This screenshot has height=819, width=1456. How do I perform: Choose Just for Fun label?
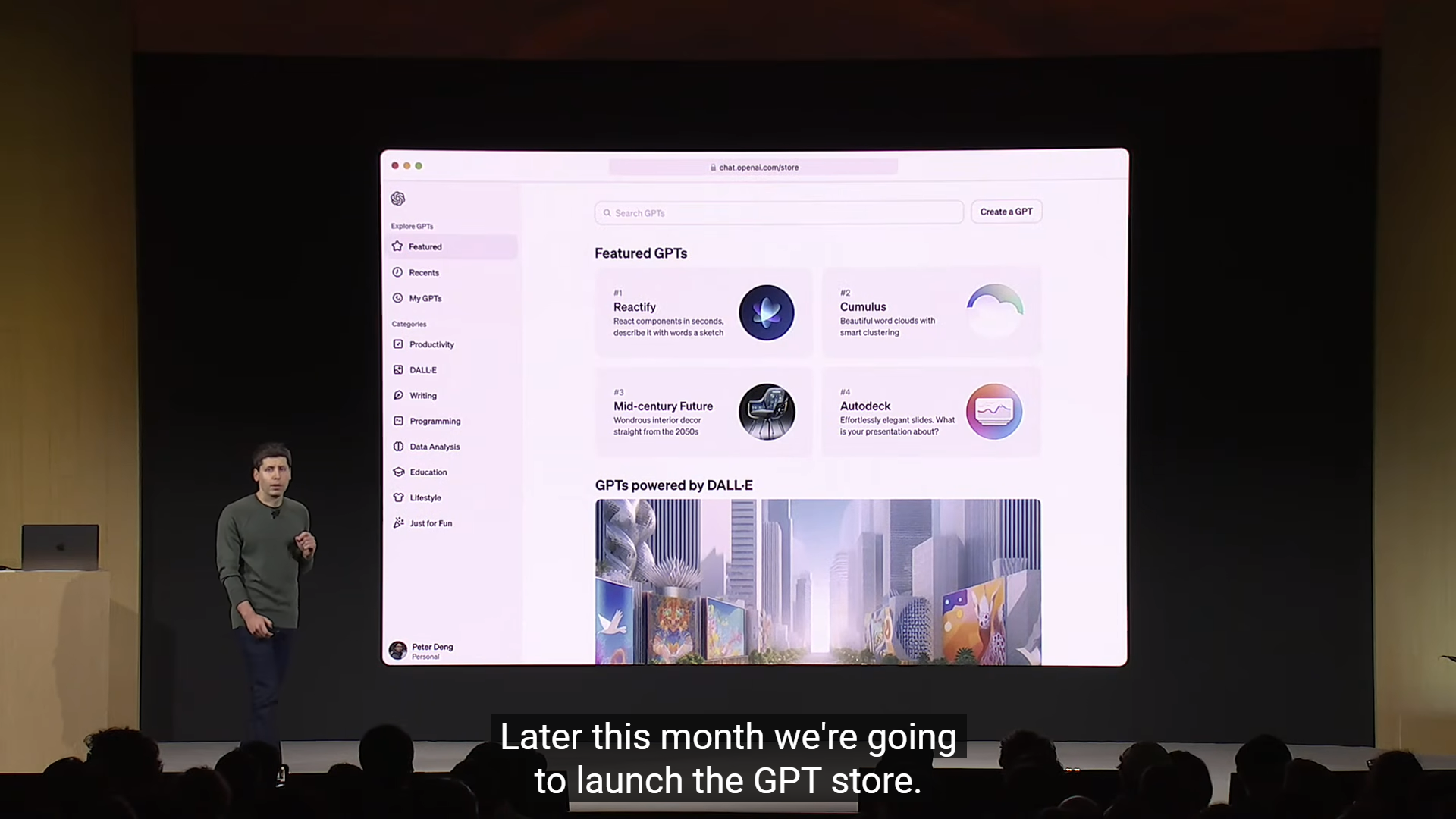(431, 524)
